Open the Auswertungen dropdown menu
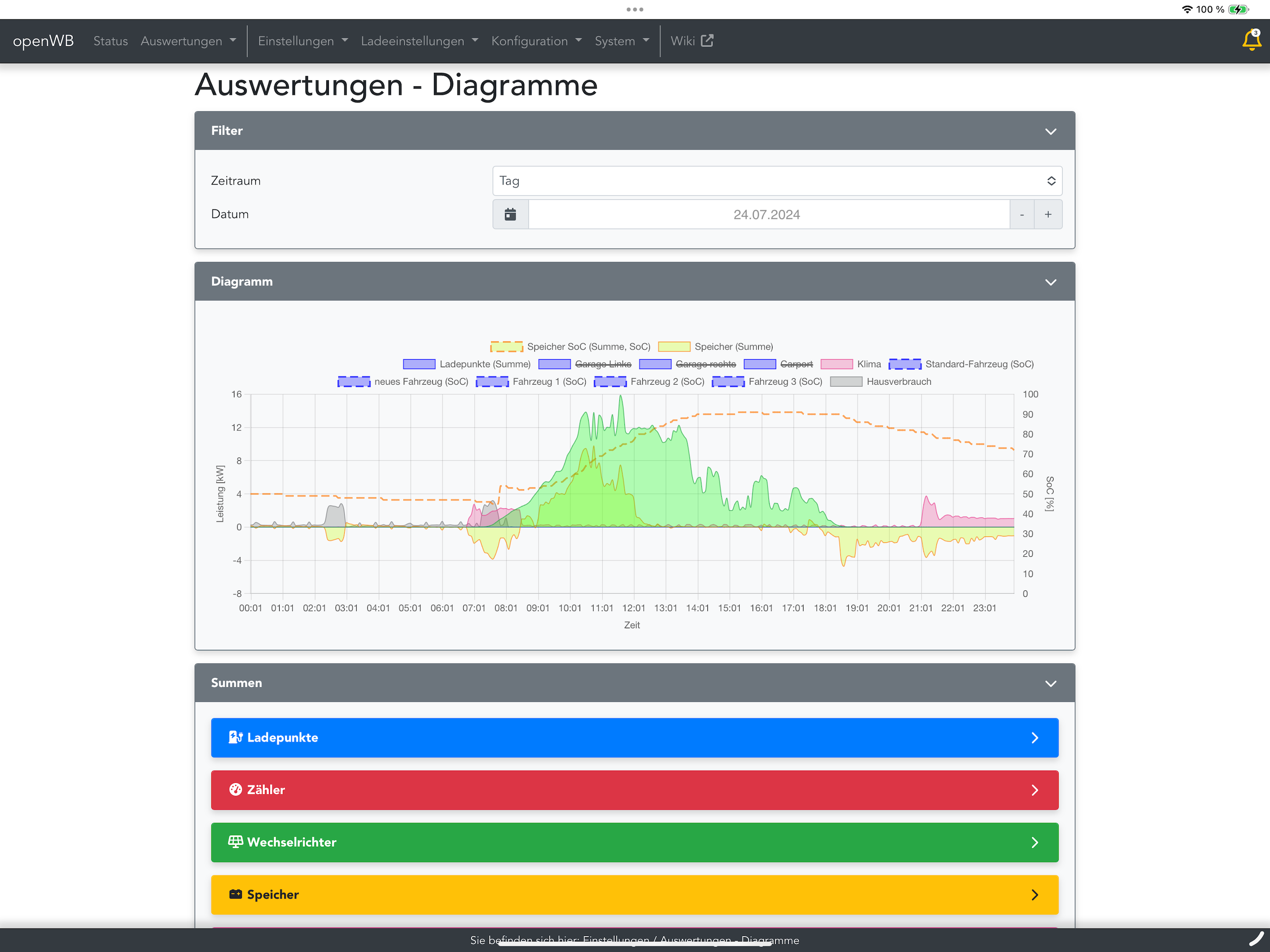The image size is (1270, 952). (188, 41)
